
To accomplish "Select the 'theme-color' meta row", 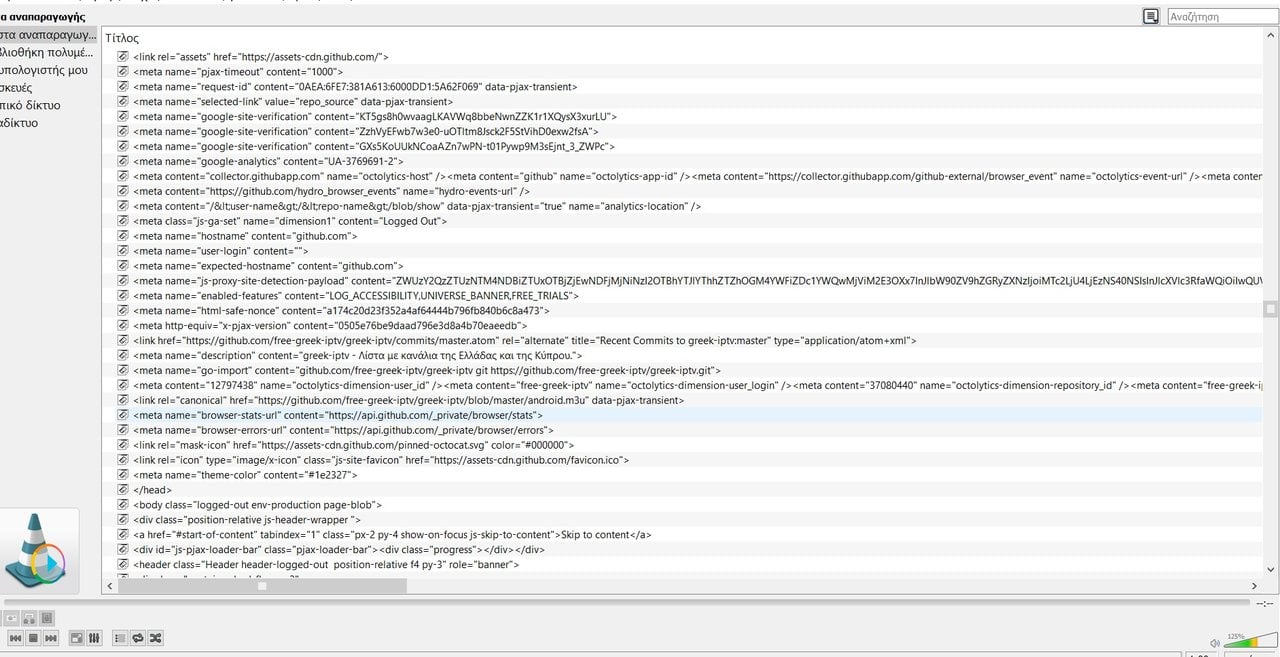I will click(x=683, y=475).
